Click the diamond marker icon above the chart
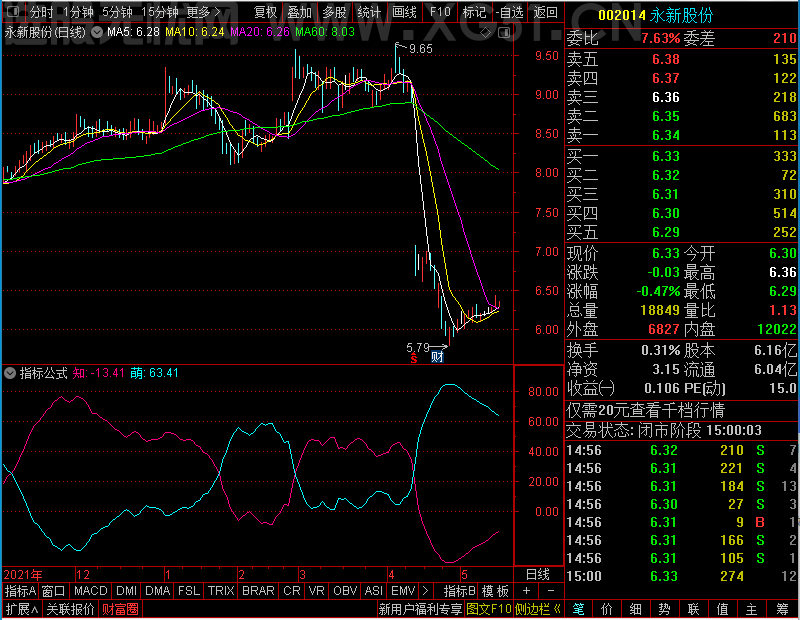 486,33
